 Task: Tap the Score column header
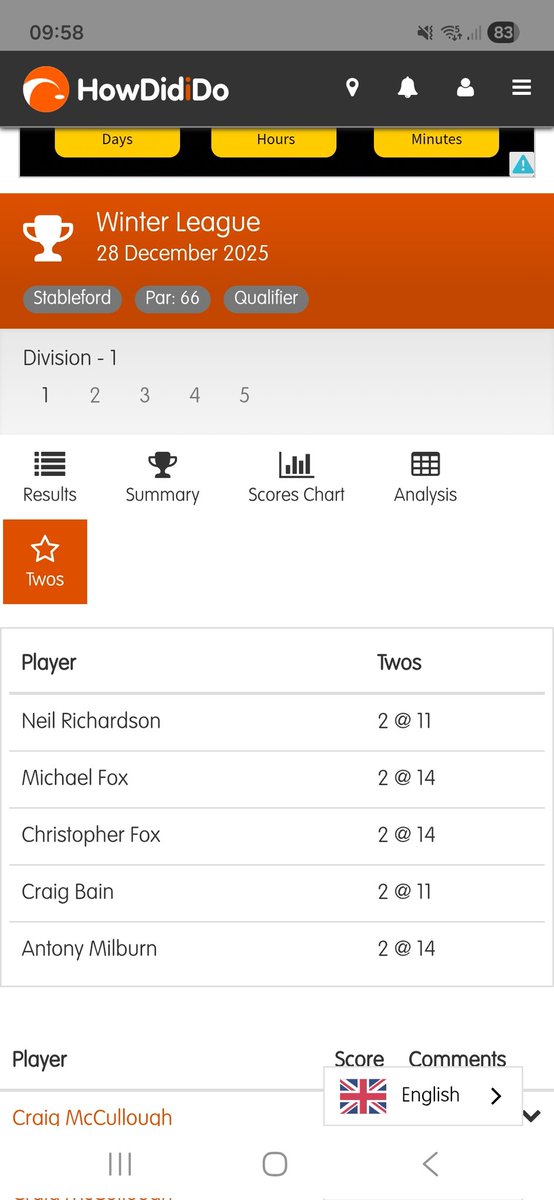359,1059
